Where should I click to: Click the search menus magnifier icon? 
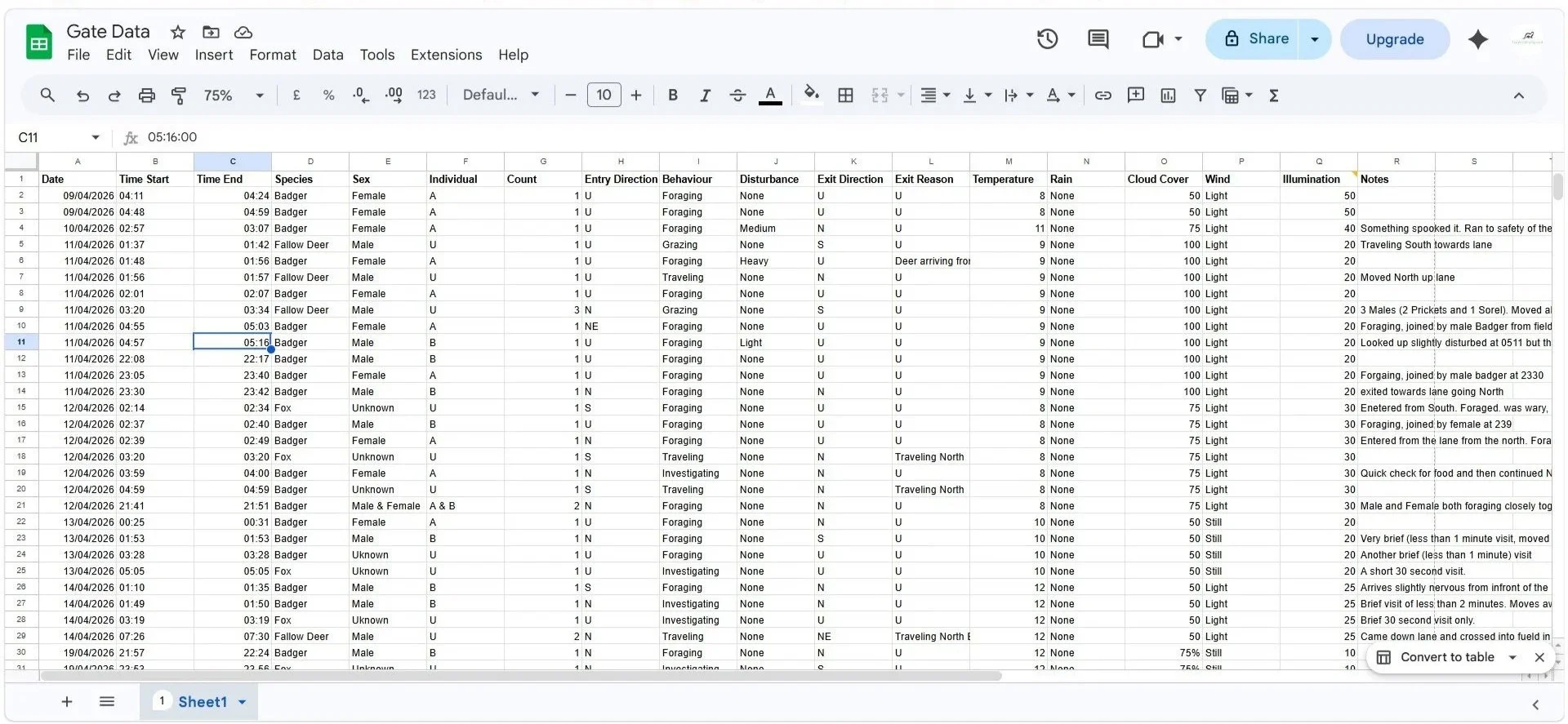[x=47, y=95]
